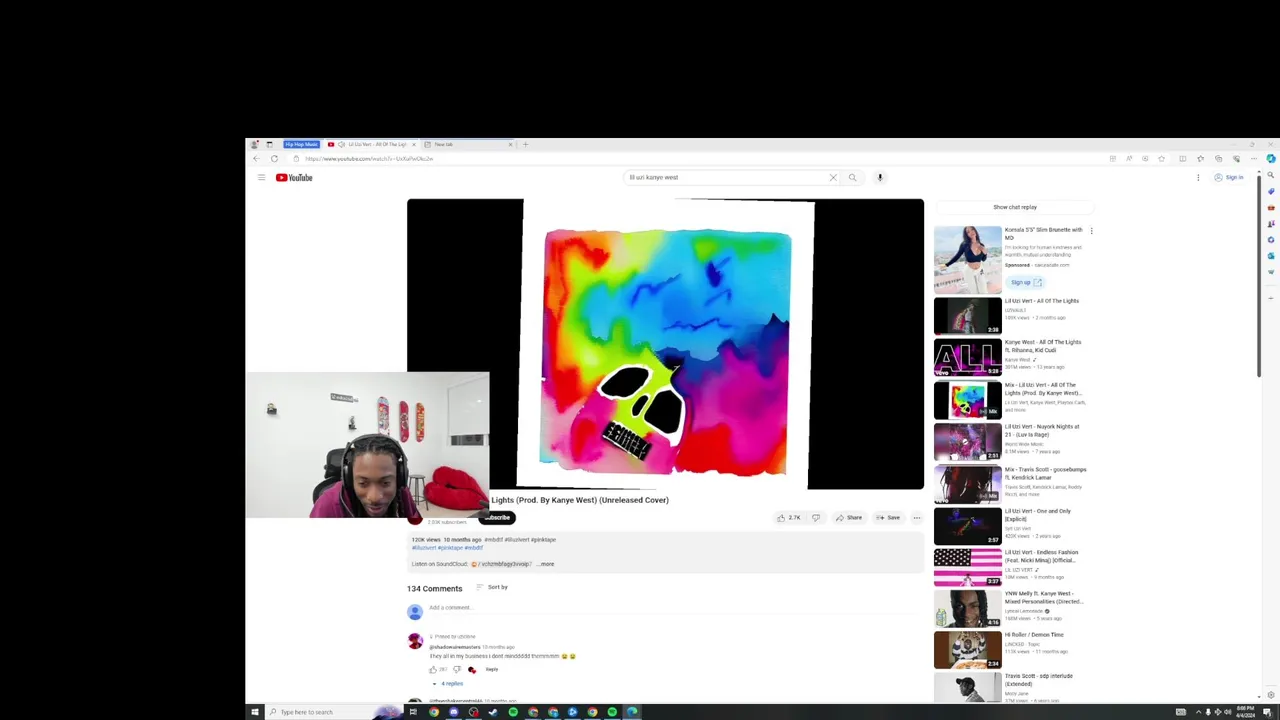Click the taskbar 'Type here to search' box
The height and width of the screenshot is (720, 1280).
pyautogui.click(x=335, y=712)
